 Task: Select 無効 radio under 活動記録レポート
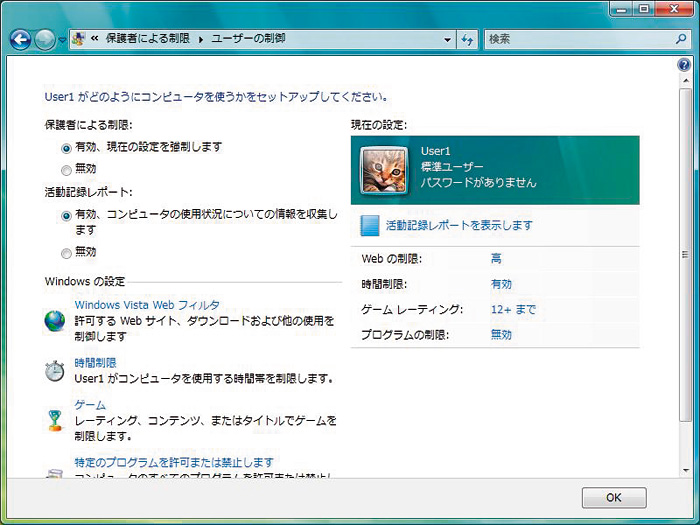click(66, 253)
